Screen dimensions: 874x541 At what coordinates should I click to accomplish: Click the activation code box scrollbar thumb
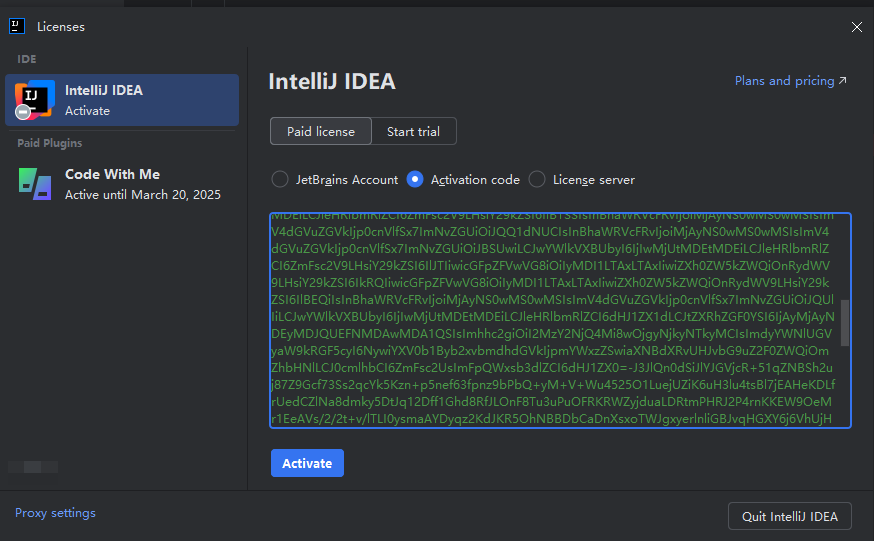(x=845, y=322)
